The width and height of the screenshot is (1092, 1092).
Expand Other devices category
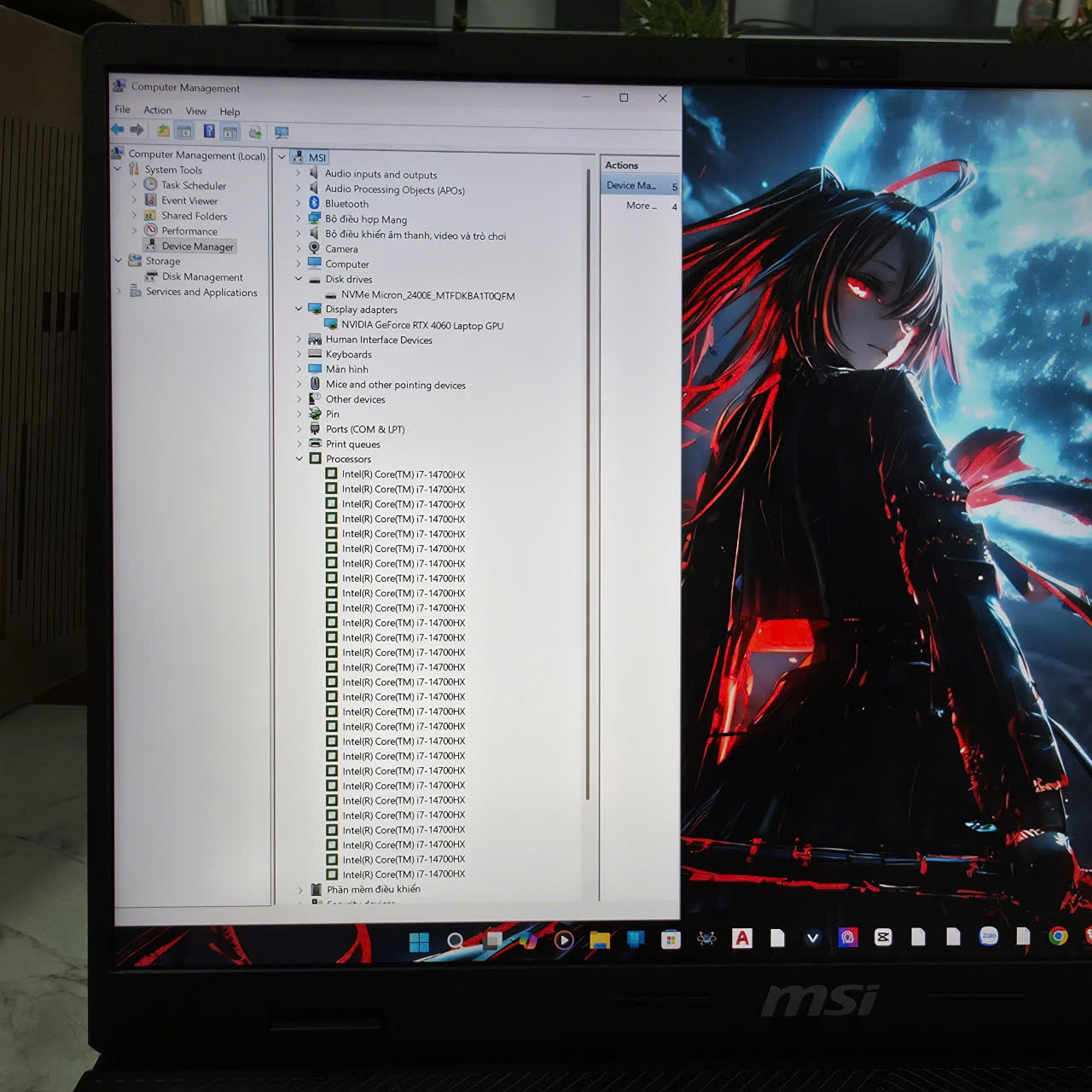pyautogui.click(x=299, y=398)
